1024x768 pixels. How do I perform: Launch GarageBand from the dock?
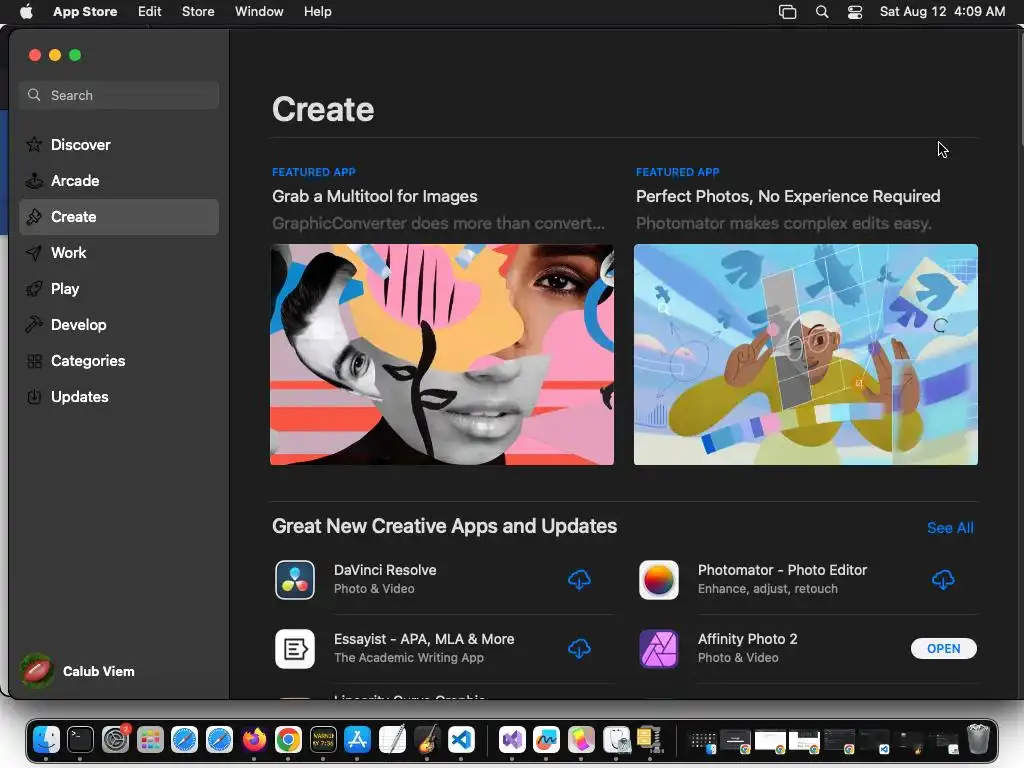click(427, 740)
